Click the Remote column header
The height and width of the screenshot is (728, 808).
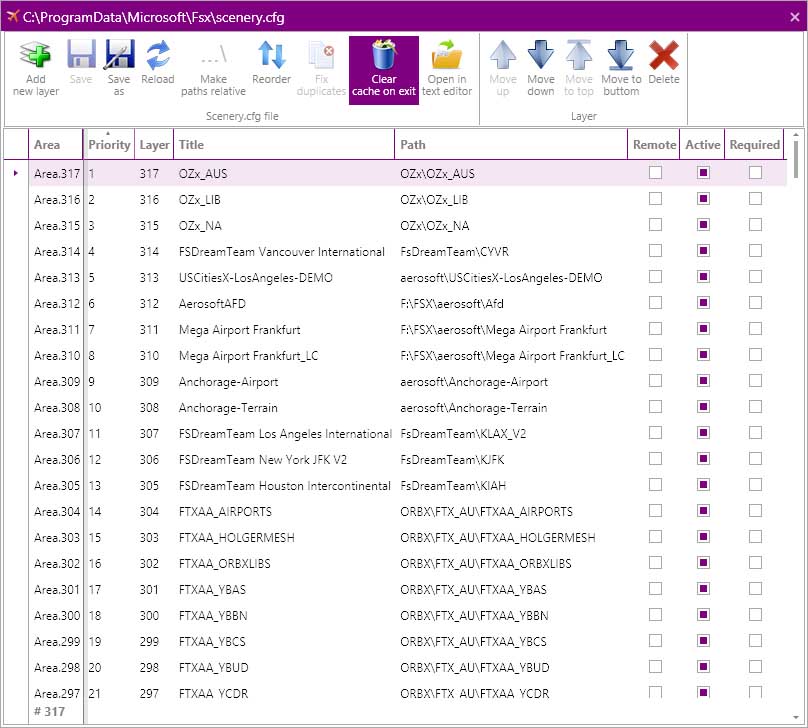click(x=654, y=145)
